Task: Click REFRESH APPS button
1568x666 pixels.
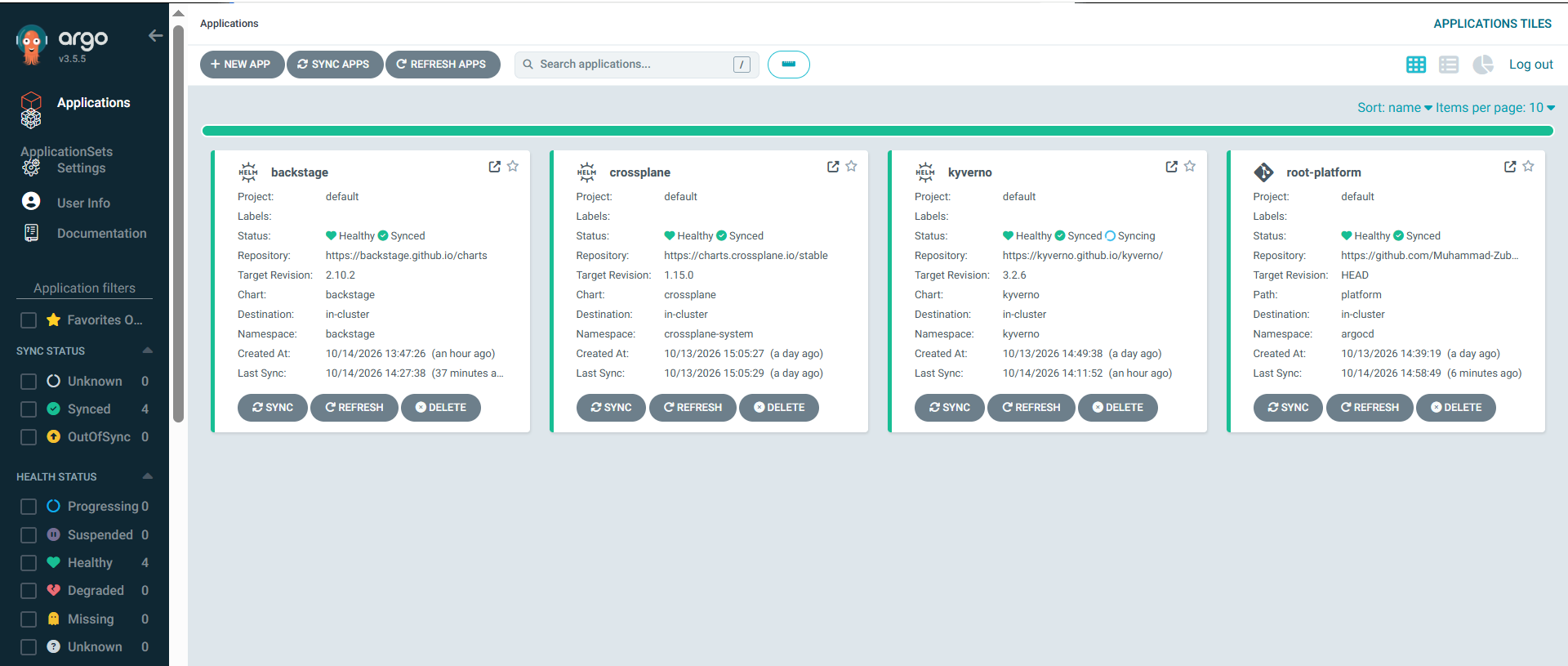Action: click(x=443, y=65)
